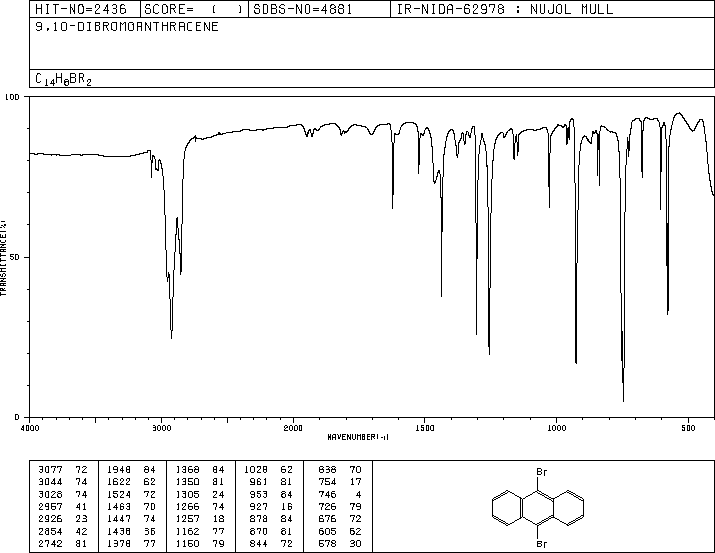Select the 2742 peak entry in the table
The width and height of the screenshot is (715, 553).
tap(62, 543)
